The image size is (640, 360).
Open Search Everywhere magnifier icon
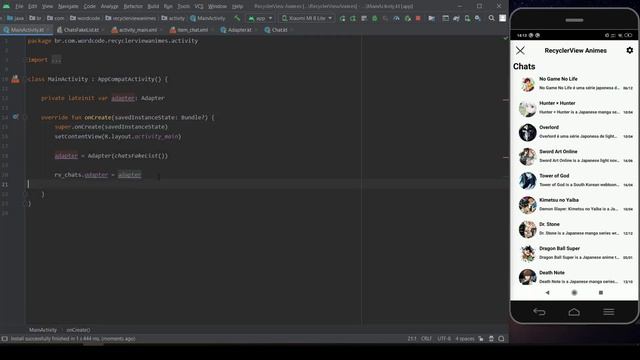click(491, 18)
